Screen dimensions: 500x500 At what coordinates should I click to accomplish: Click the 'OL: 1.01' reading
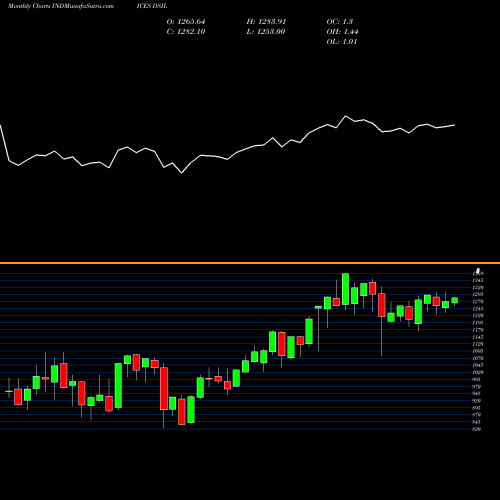[x=342, y=42]
